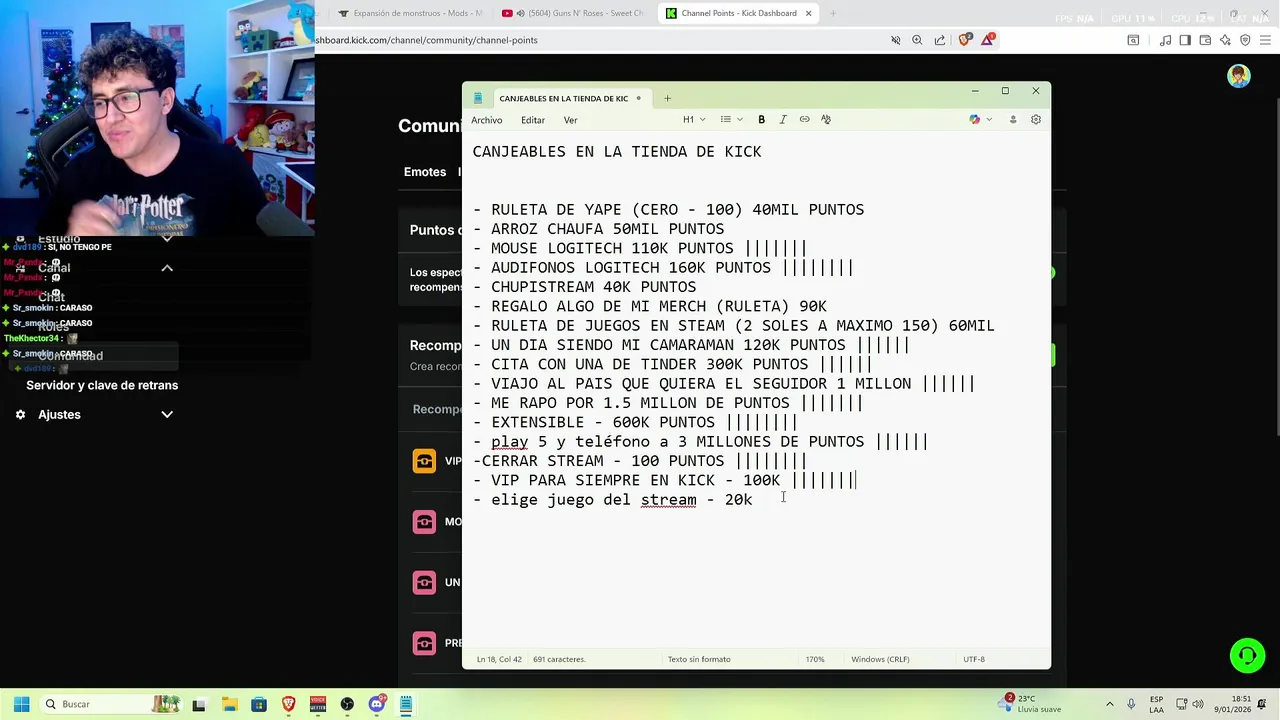Viewport: 1280px width, 720px height.
Task: Open OBS Studio from taskbar
Action: pos(347,704)
